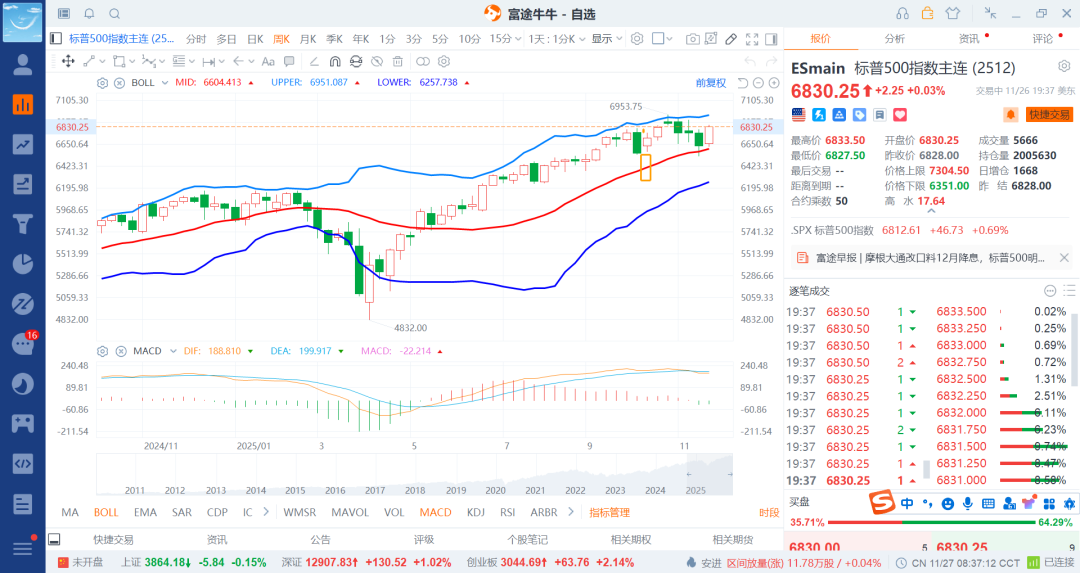The height and width of the screenshot is (573, 1080).
Task: Open 指标管理 indicator management
Action: coord(610,512)
